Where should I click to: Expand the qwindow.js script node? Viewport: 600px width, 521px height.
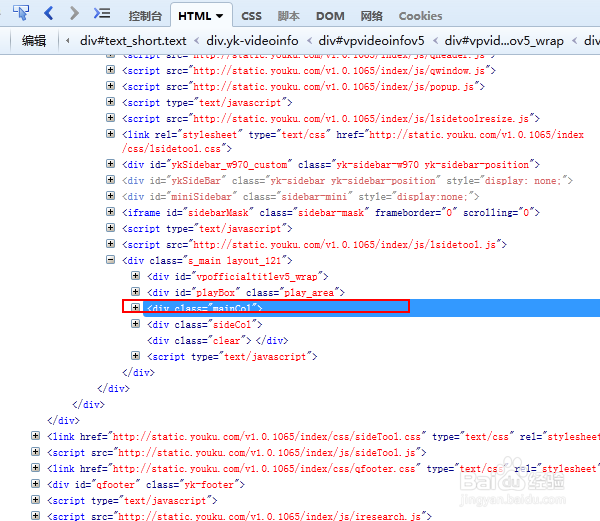(111, 70)
